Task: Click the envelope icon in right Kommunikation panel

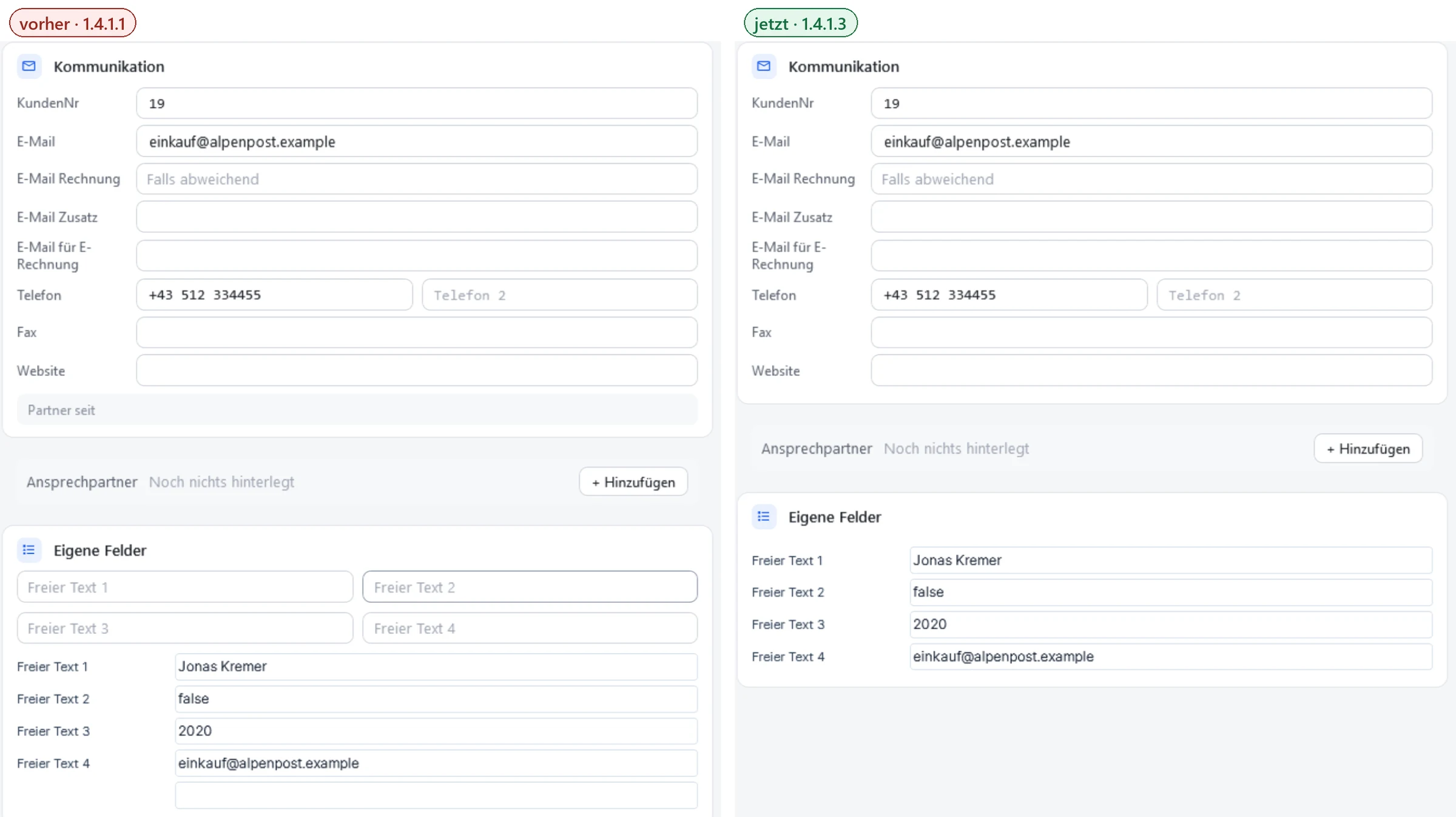Action: click(x=764, y=66)
